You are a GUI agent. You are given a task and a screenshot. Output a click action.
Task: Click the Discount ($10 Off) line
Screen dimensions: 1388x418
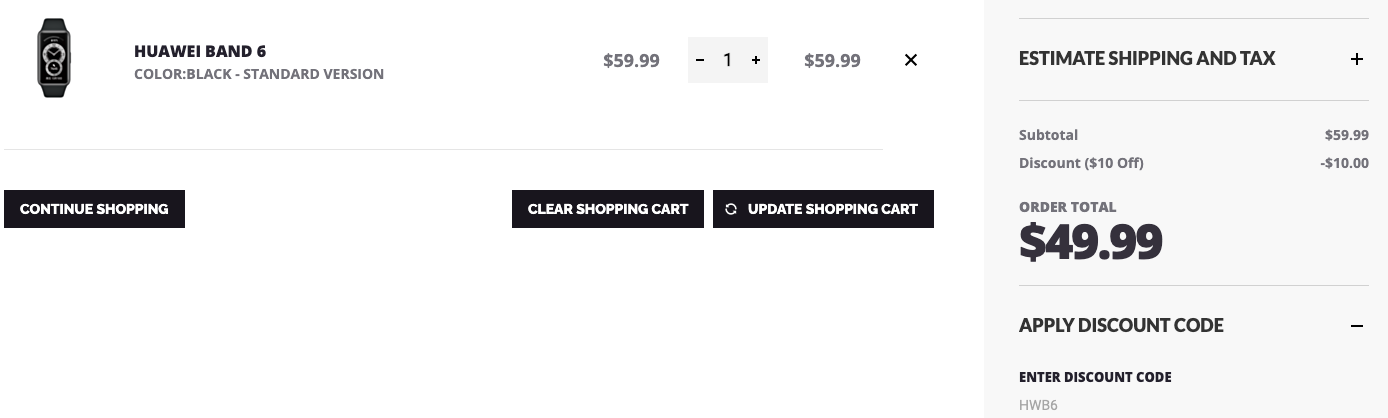(x=1194, y=163)
